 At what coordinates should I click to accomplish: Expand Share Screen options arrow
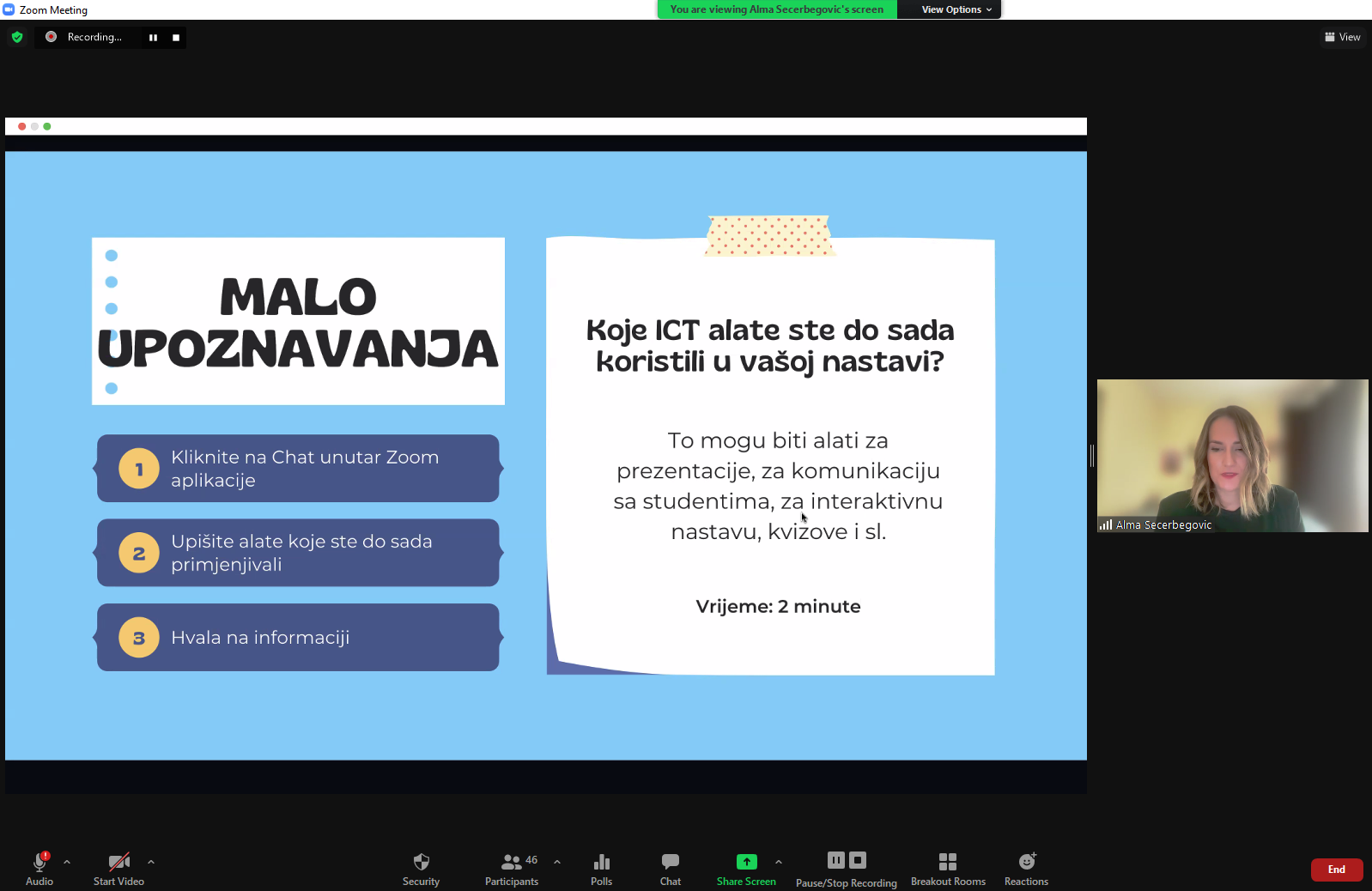pyautogui.click(x=779, y=862)
